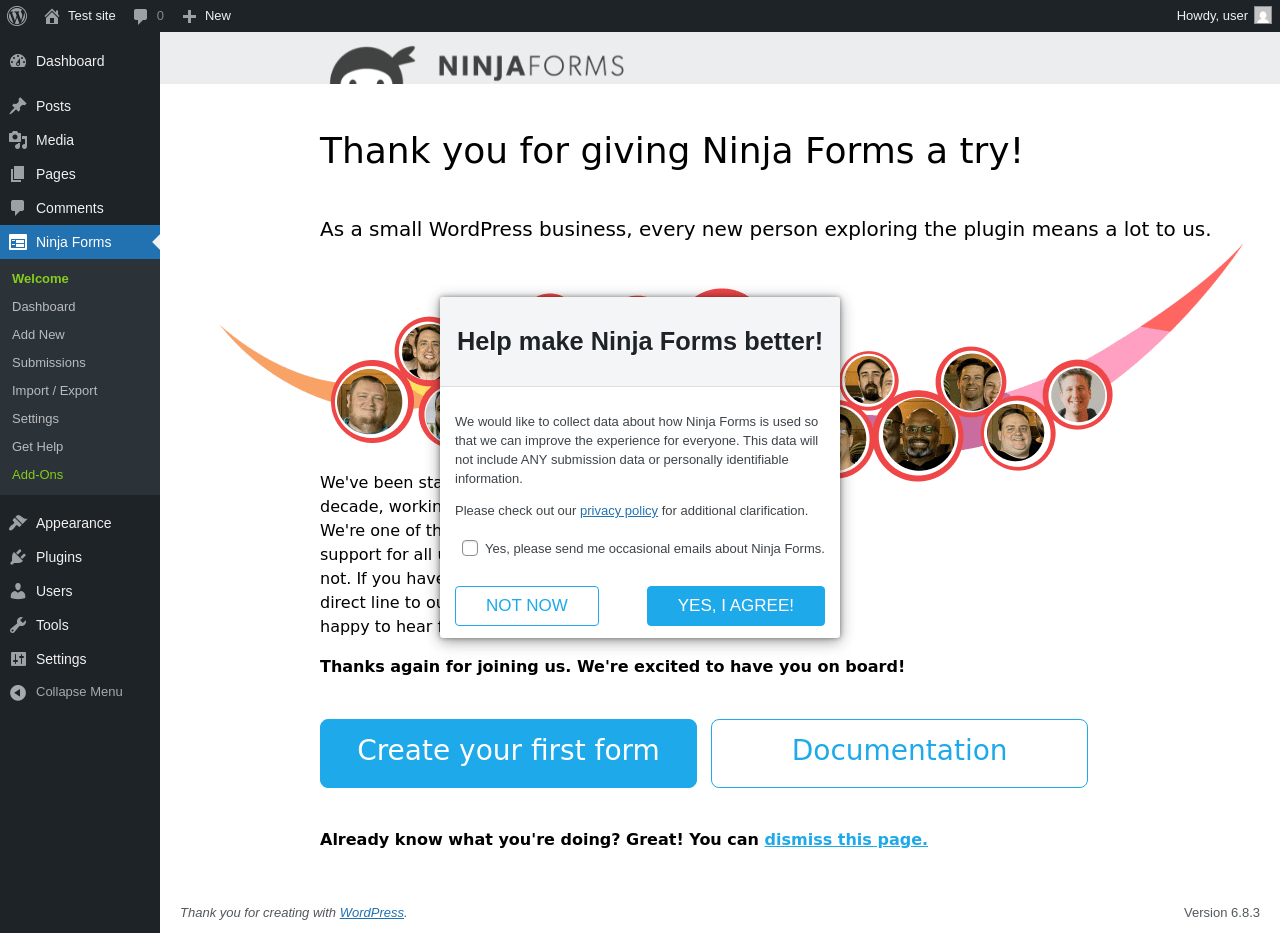
Task: Click the Appearance paintbrush icon
Action: click(18, 523)
